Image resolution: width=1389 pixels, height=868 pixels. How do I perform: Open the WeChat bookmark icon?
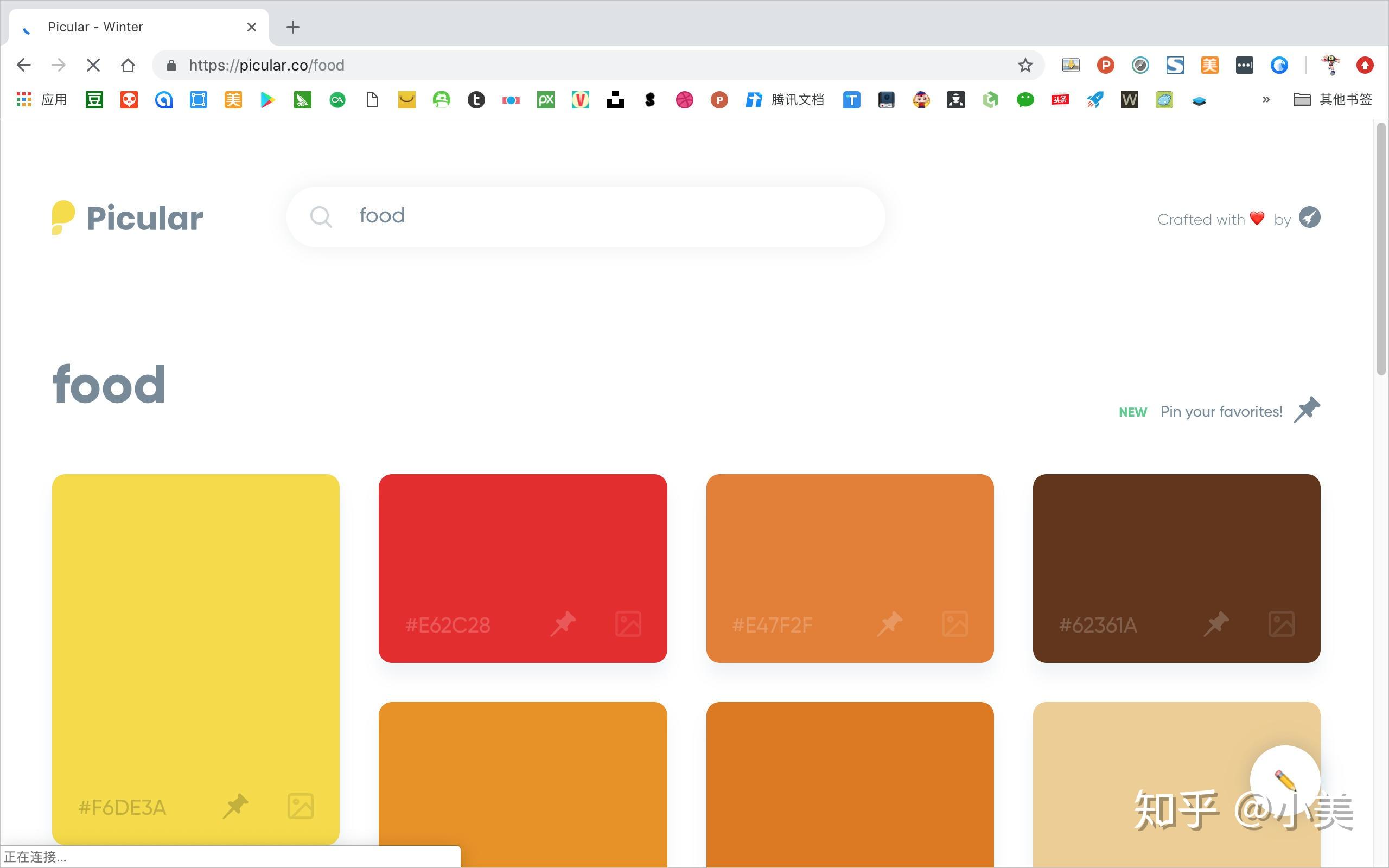click(1025, 100)
